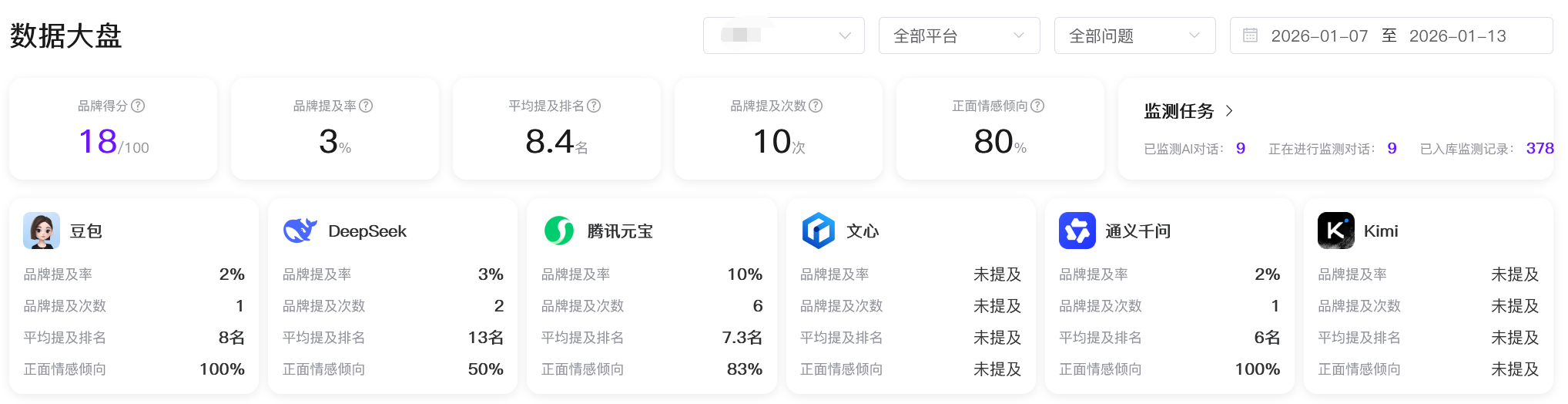Viewport: 1568px width, 404px height.
Task: Click help icon beside 正面情感倾向 in top card
Action: pyautogui.click(x=1037, y=106)
